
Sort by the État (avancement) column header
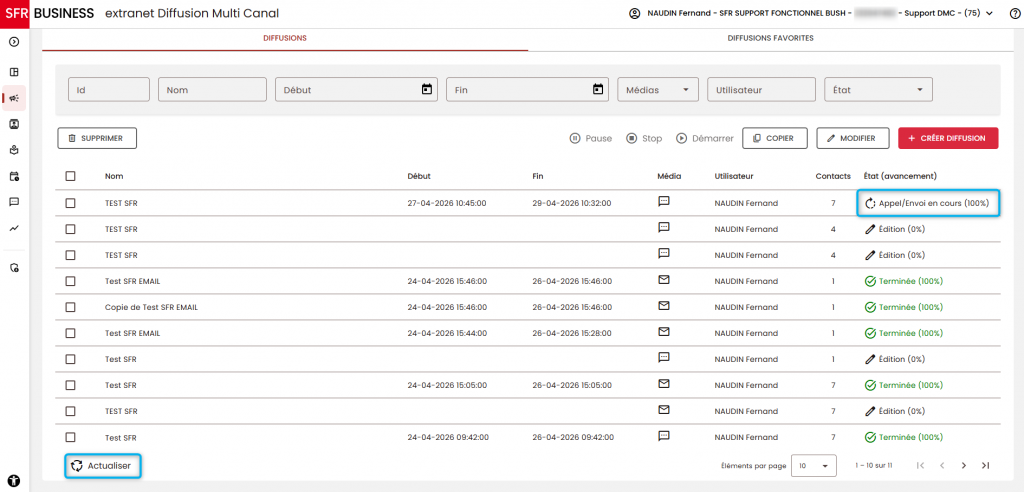[900, 176]
